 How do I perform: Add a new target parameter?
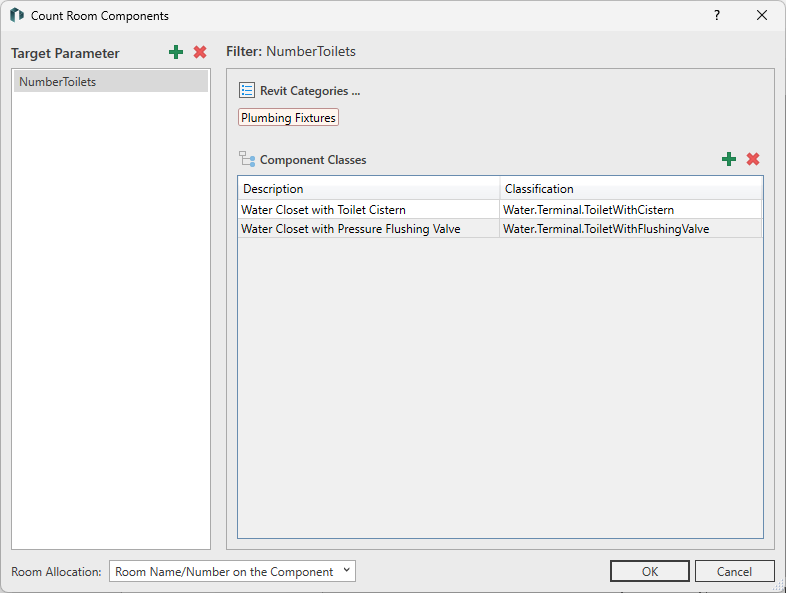pos(176,52)
